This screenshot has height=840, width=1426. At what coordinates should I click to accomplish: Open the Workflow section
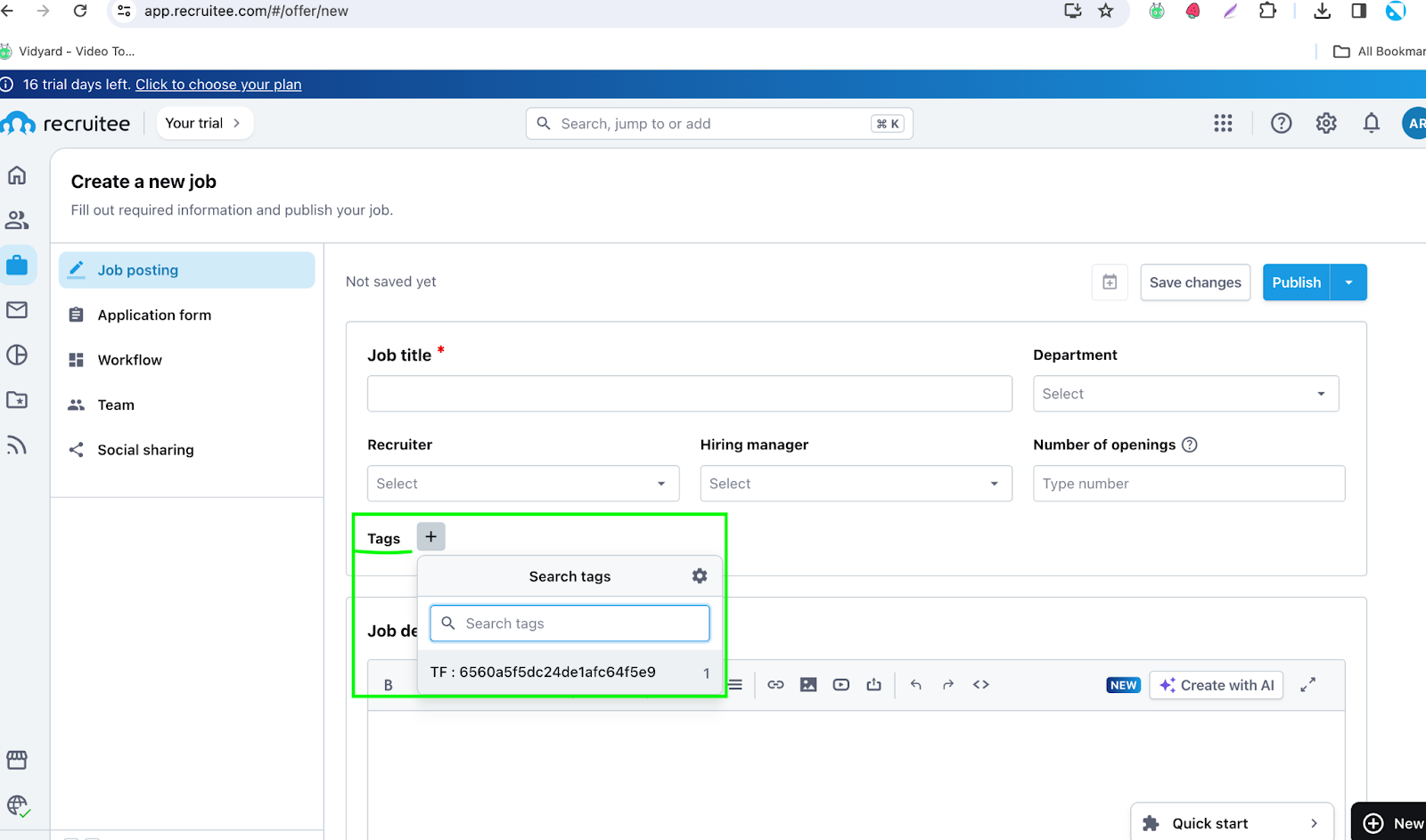[x=129, y=360]
